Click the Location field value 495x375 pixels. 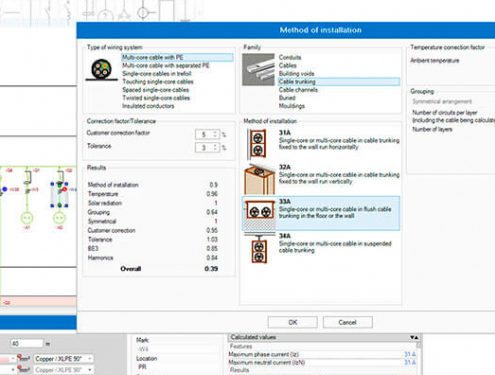pos(142,367)
